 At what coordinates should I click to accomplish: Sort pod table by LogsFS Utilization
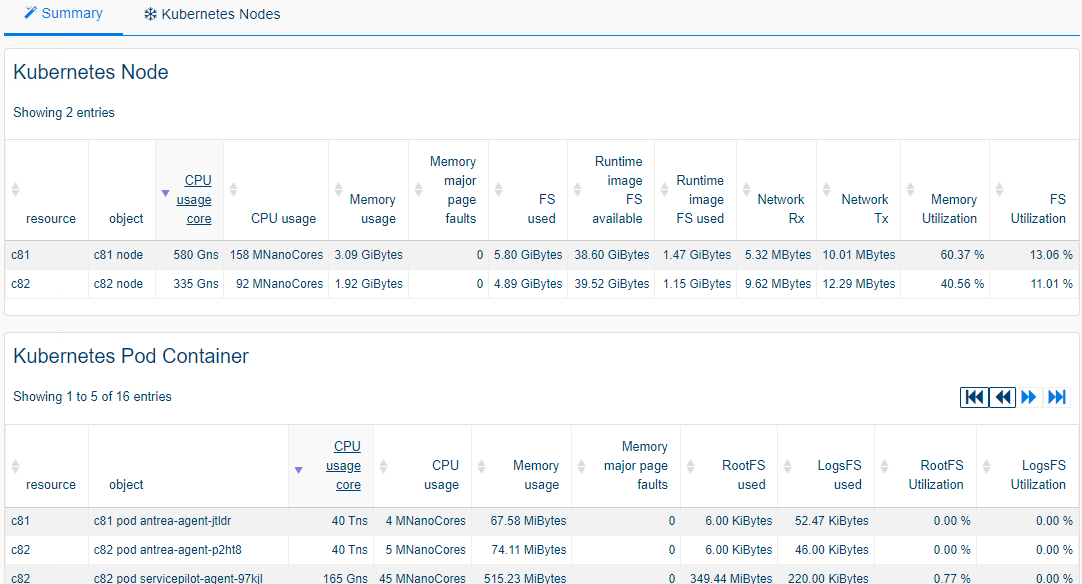coord(1036,474)
